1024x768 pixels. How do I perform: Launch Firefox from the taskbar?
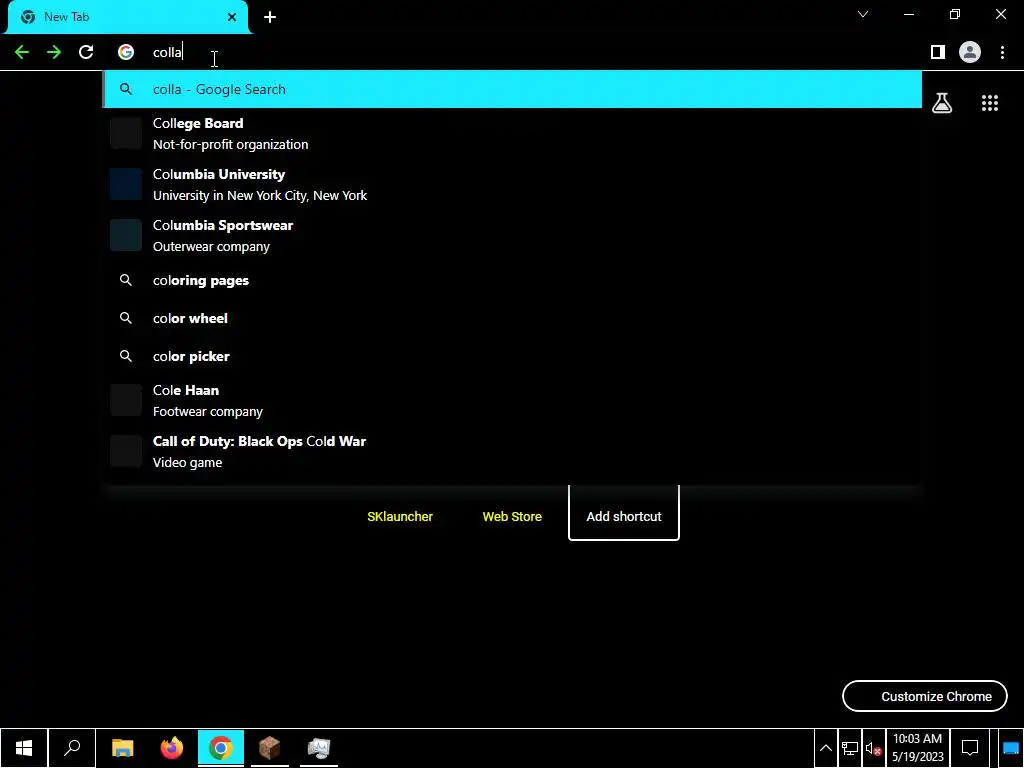pyautogui.click(x=172, y=748)
